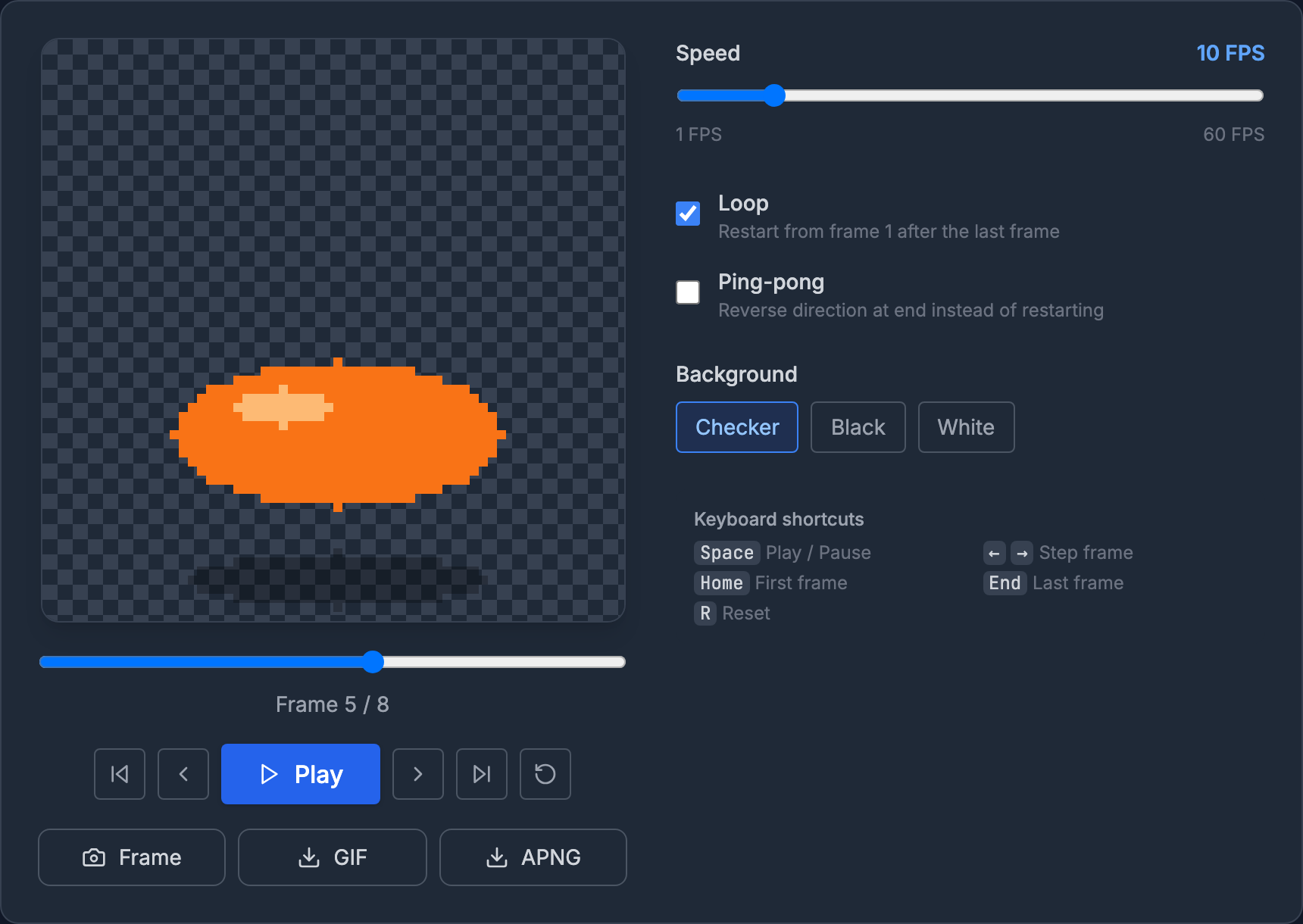1303x924 pixels.
Task: Disable the Loop checkbox
Action: (x=688, y=214)
